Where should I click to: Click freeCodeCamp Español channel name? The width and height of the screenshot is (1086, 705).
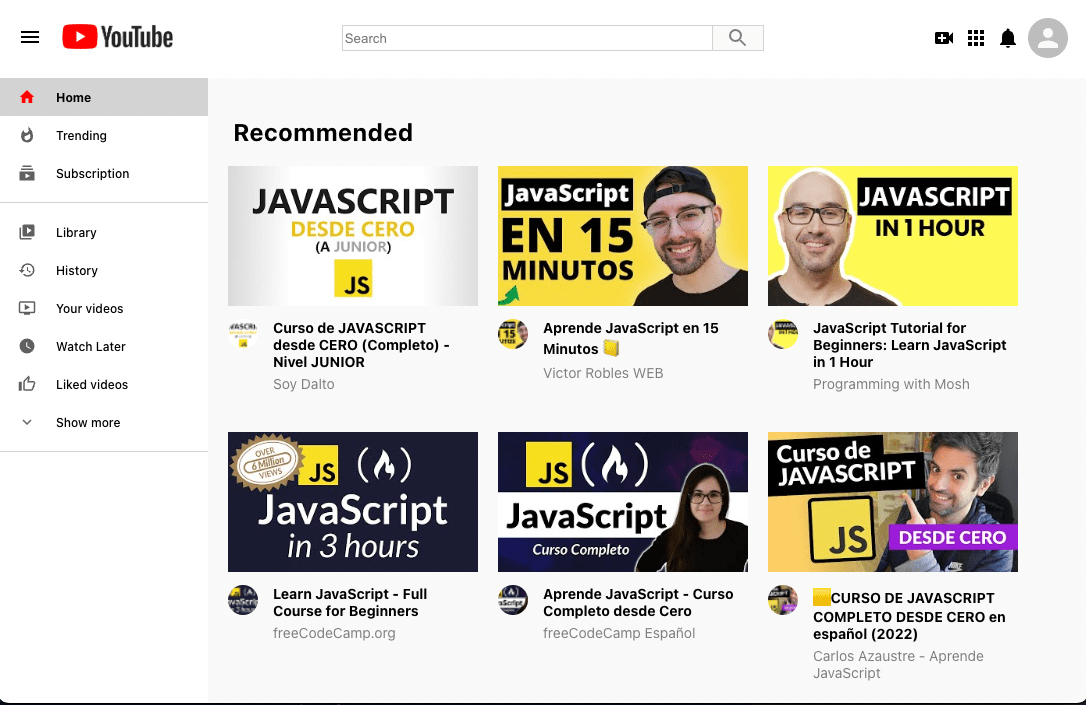pyautogui.click(x=618, y=633)
